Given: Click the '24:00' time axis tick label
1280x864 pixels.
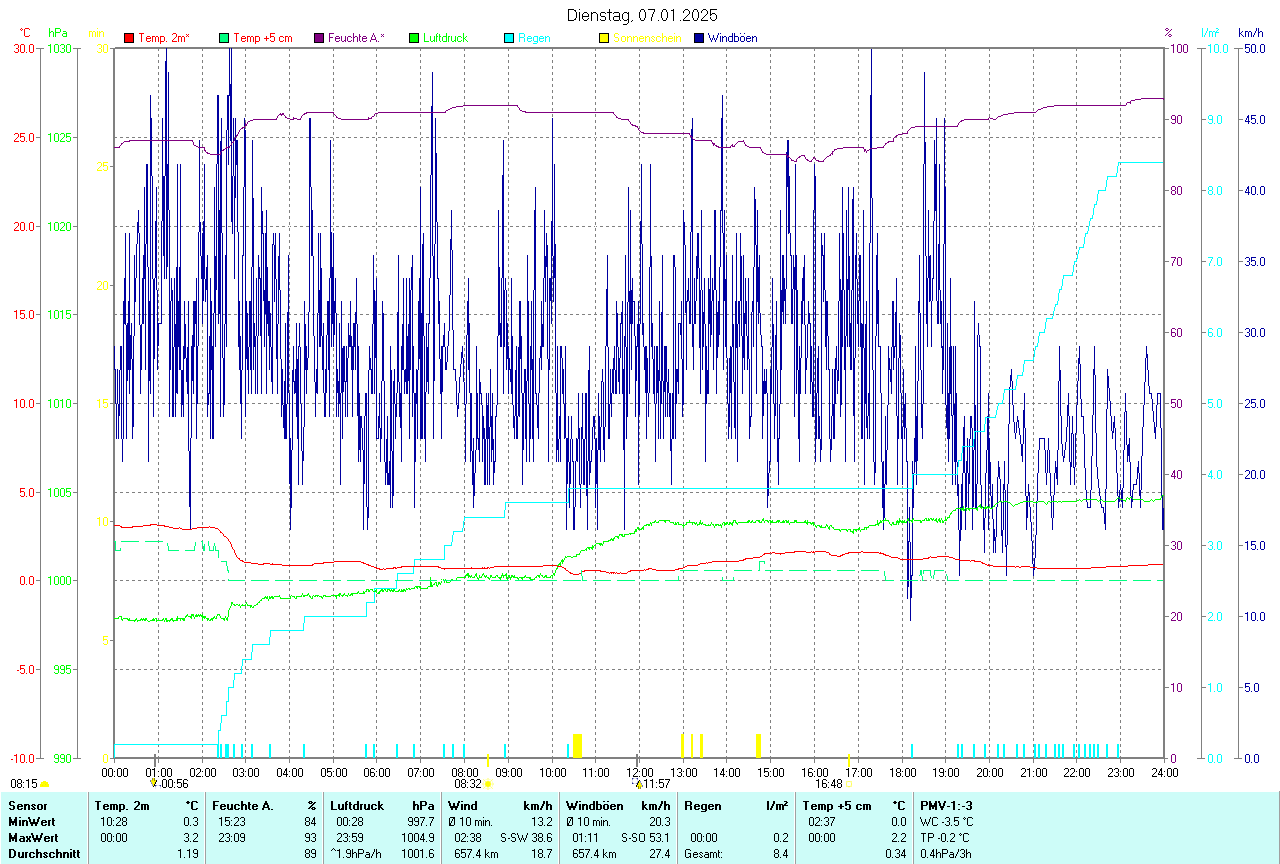Looking at the screenshot, I should pyautogui.click(x=1165, y=773).
